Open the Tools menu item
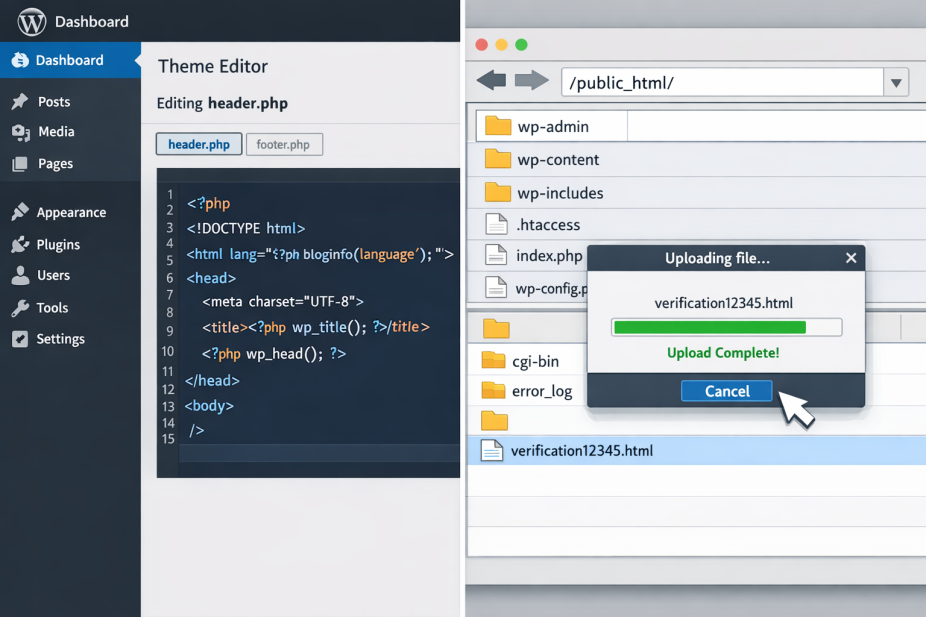Screen dimensions: 926x617 [52, 308]
